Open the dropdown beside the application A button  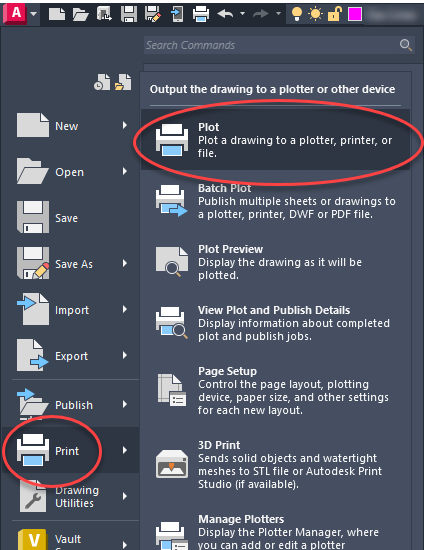(x=34, y=14)
